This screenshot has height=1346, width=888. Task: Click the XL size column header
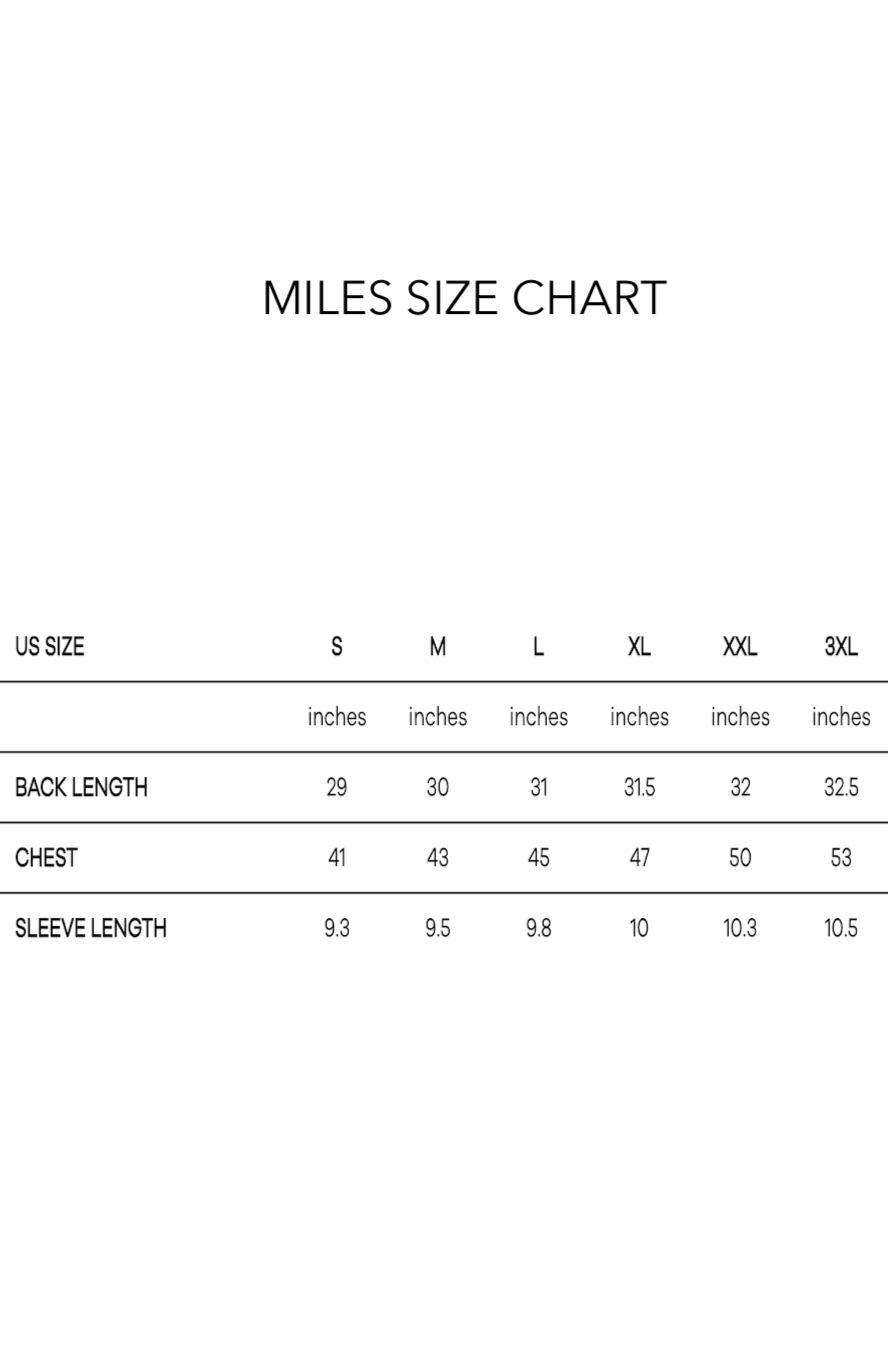639,646
